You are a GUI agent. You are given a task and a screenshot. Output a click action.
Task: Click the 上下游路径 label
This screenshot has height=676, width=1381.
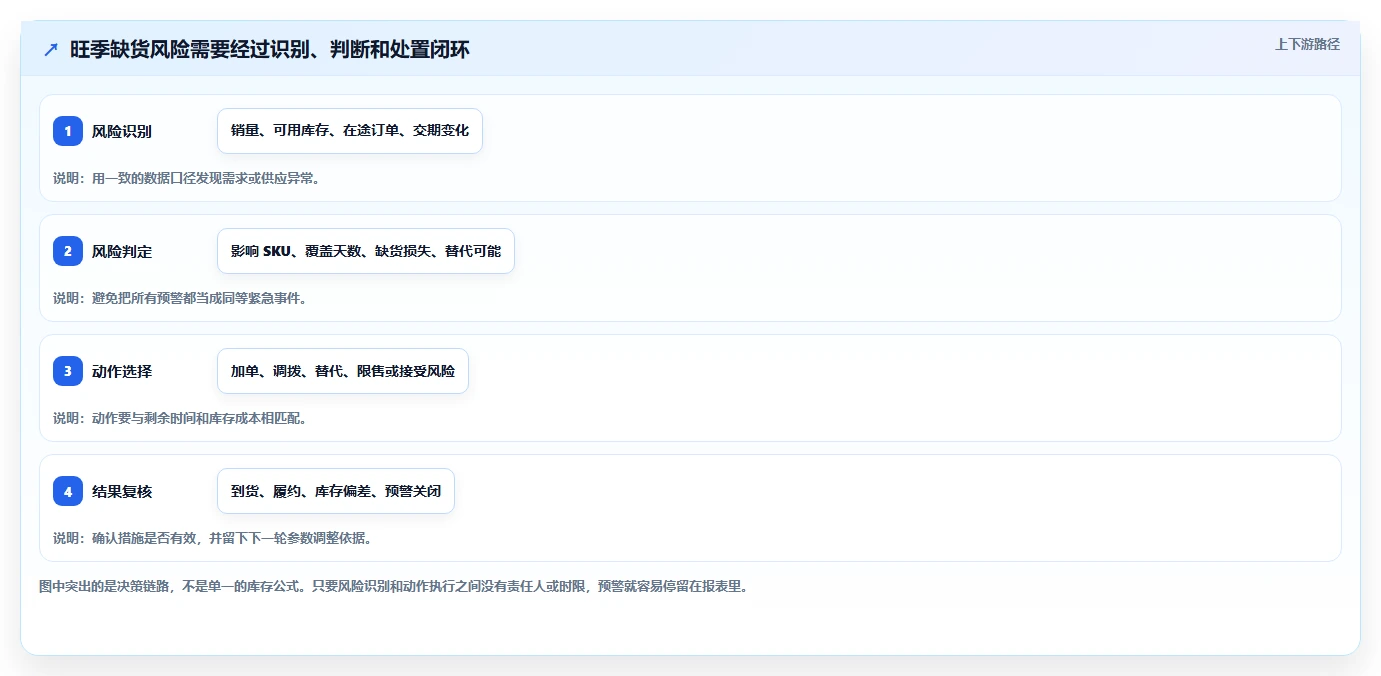(1307, 45)
